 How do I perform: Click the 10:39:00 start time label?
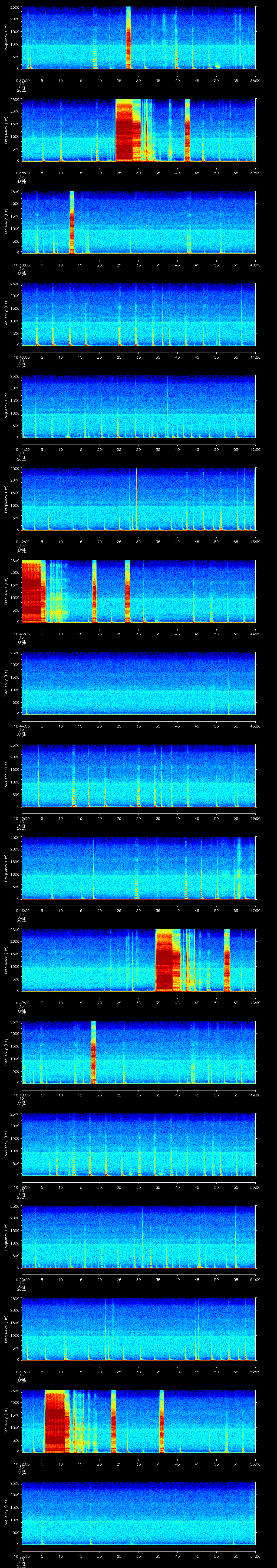(21, 265)
